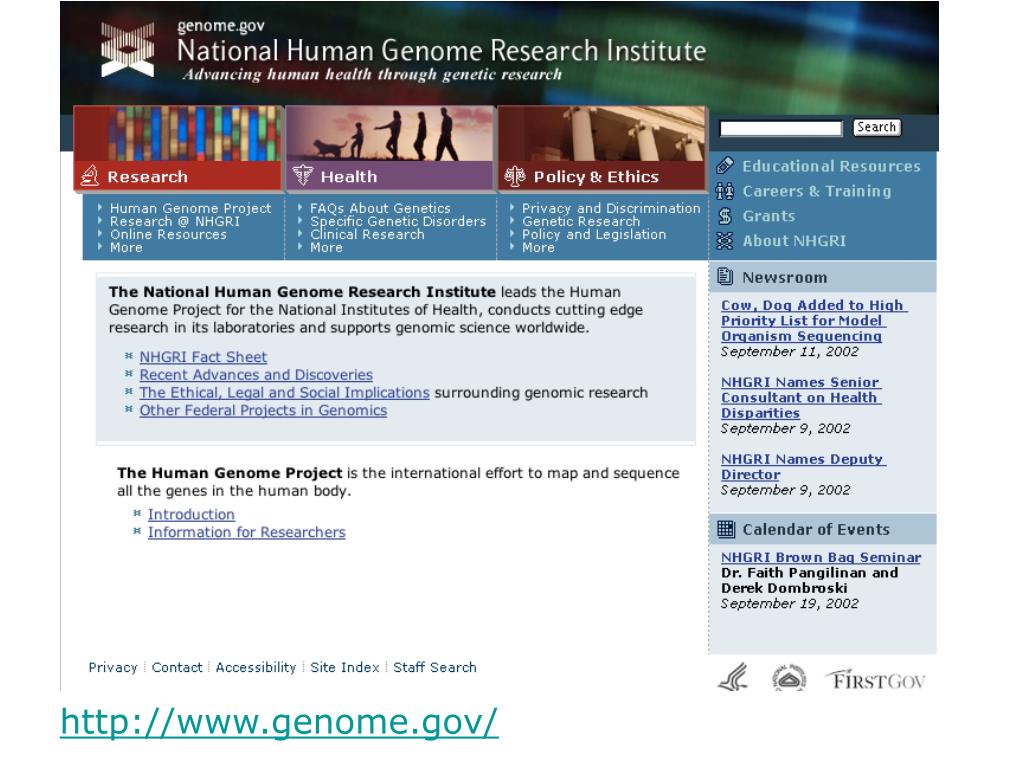Click inside the search text field
1024x768 pixels.
tap(781, 128)
